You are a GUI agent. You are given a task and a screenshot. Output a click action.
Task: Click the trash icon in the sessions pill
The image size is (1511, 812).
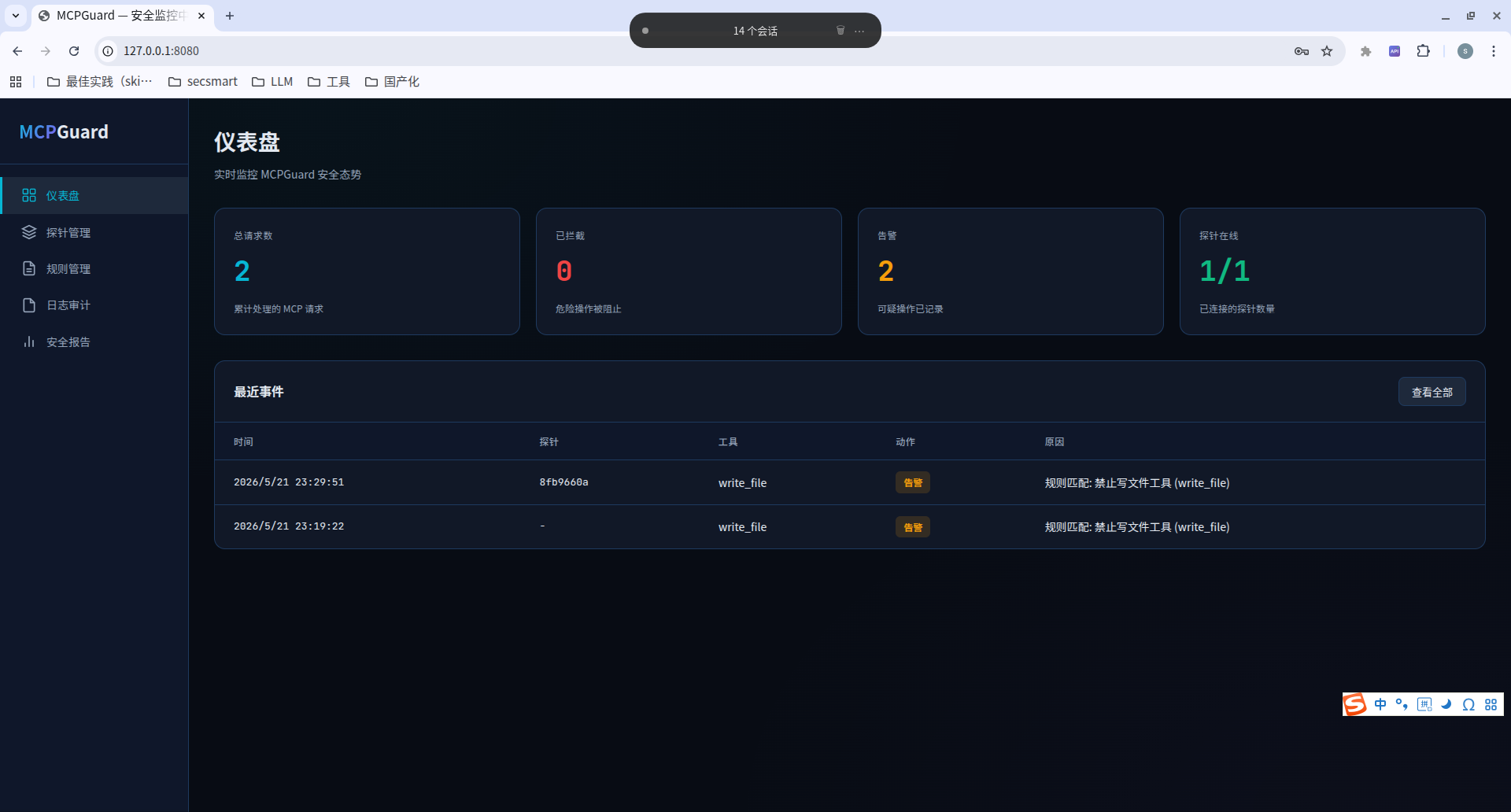point(840,31)
